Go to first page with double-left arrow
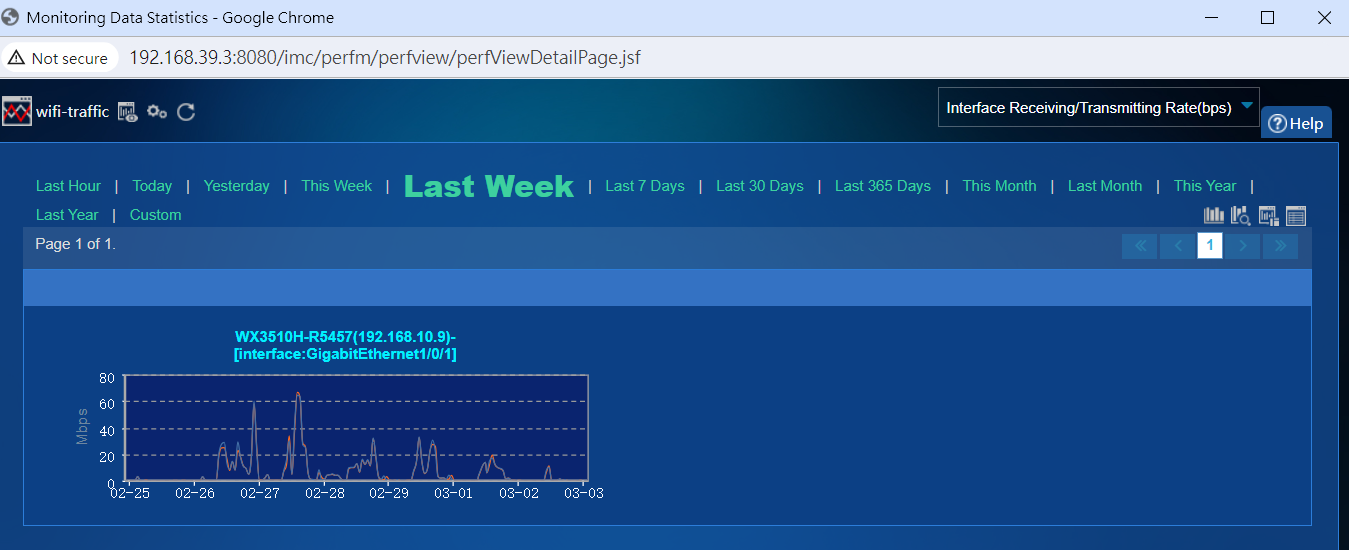This screenshot has height=550, width=1349. (1140, 246)
